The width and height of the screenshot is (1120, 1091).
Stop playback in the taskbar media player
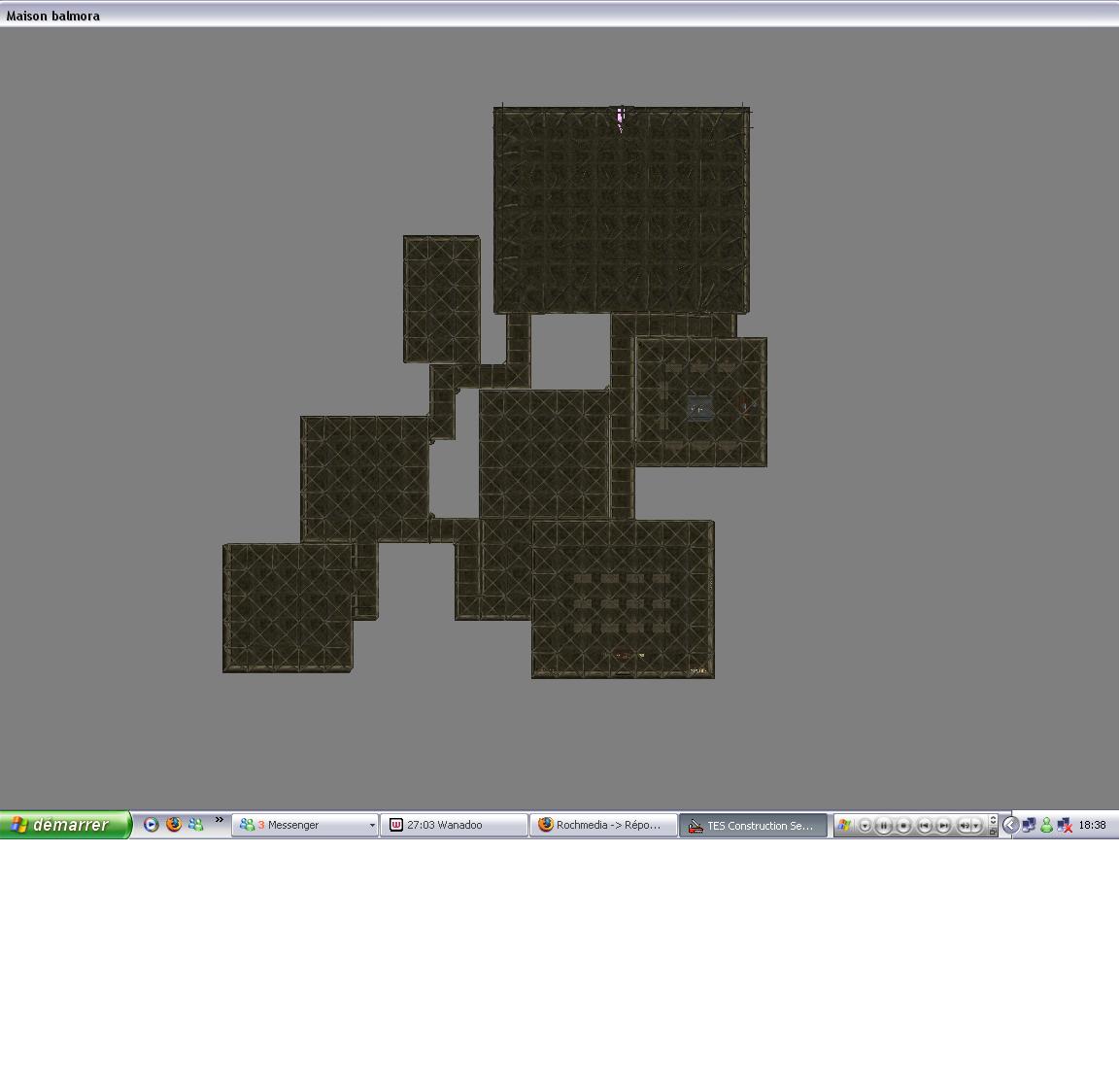click(903, 826)
